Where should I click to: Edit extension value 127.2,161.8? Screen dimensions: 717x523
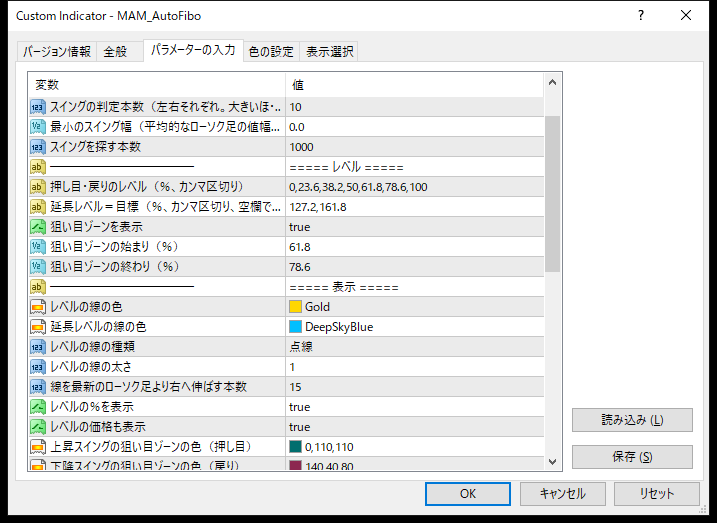415,207
